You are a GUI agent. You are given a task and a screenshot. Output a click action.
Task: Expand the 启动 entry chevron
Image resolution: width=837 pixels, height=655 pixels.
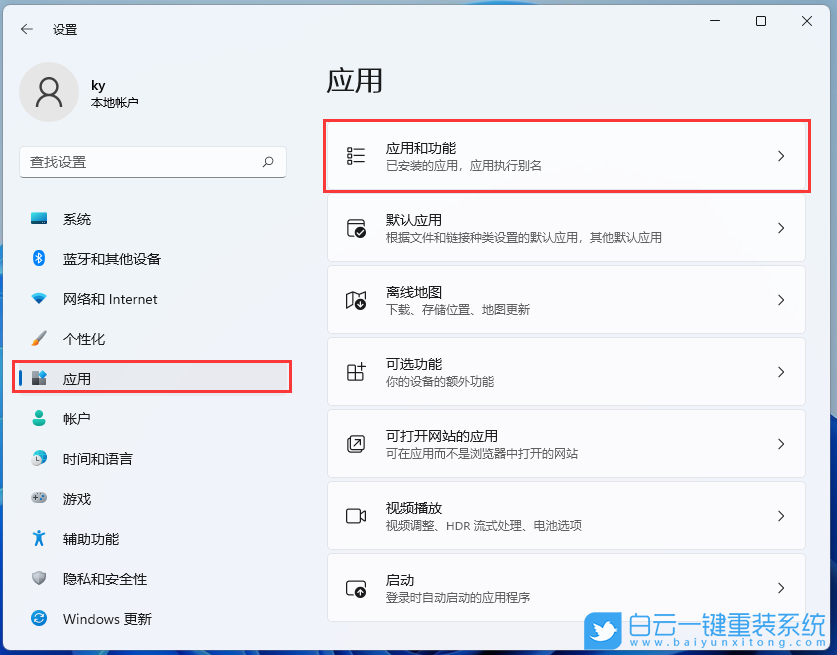click(x=781, y=588)
